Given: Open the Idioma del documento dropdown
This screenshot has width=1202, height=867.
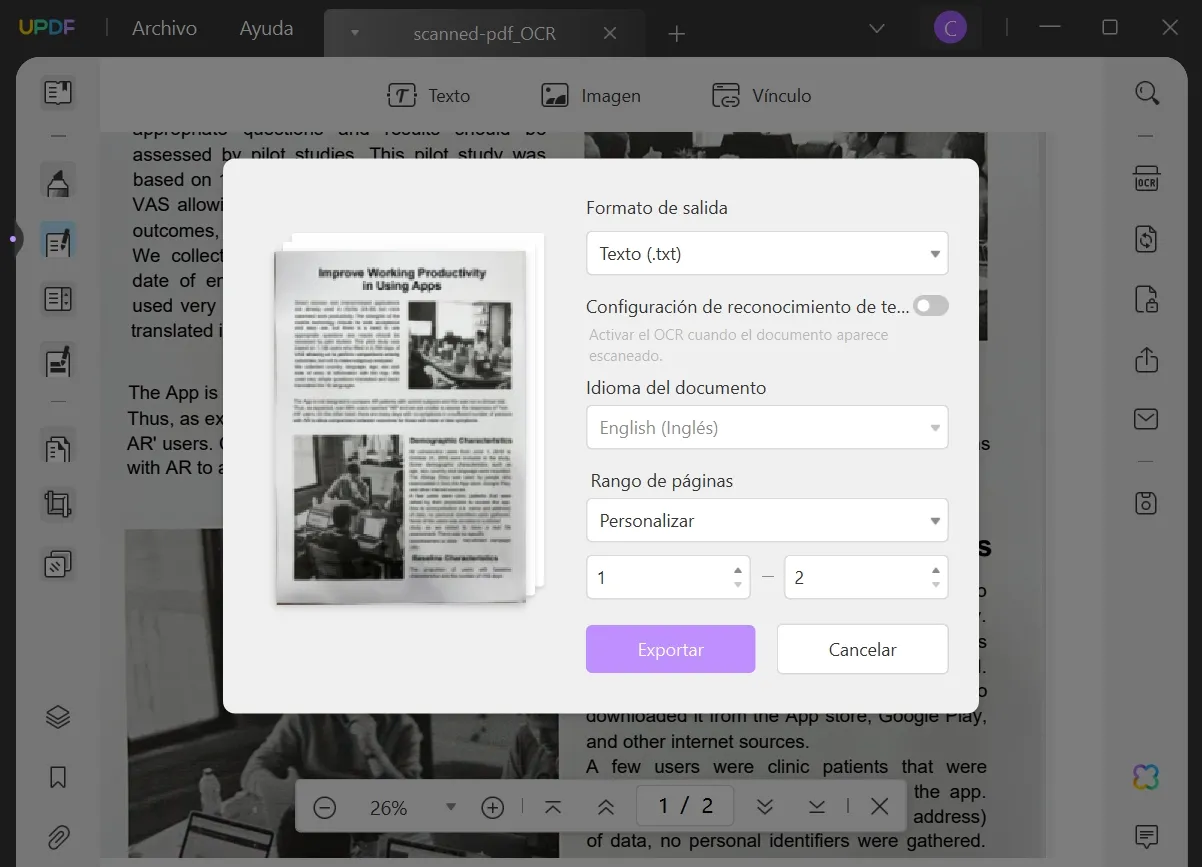Looking at the screenshot, I should click(767, 427).
